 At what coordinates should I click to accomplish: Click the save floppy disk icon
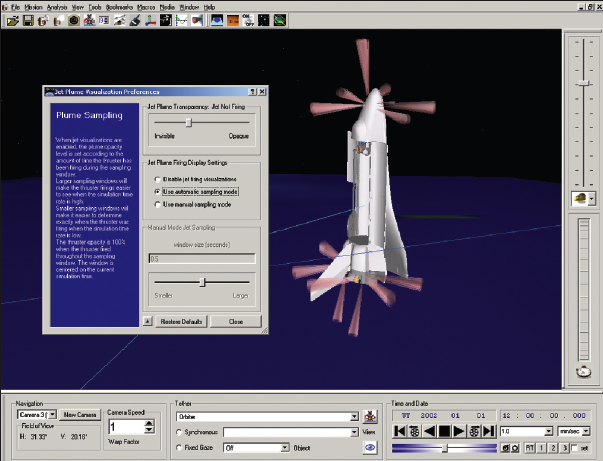click(28, 20)
